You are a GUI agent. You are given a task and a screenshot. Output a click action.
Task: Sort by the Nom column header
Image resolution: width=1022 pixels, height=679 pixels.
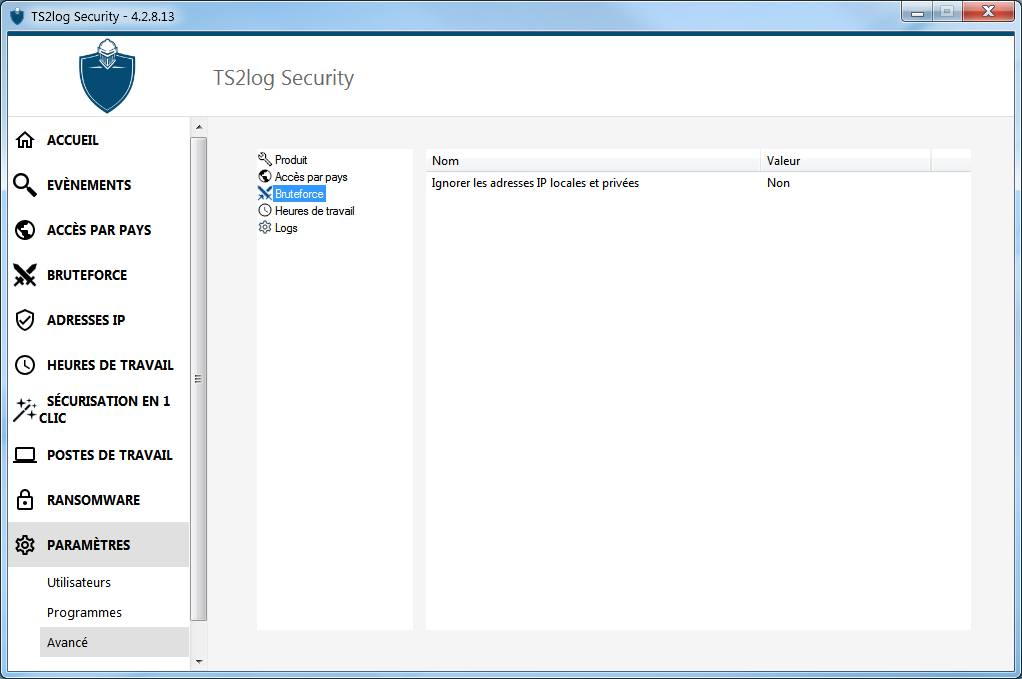592,161
